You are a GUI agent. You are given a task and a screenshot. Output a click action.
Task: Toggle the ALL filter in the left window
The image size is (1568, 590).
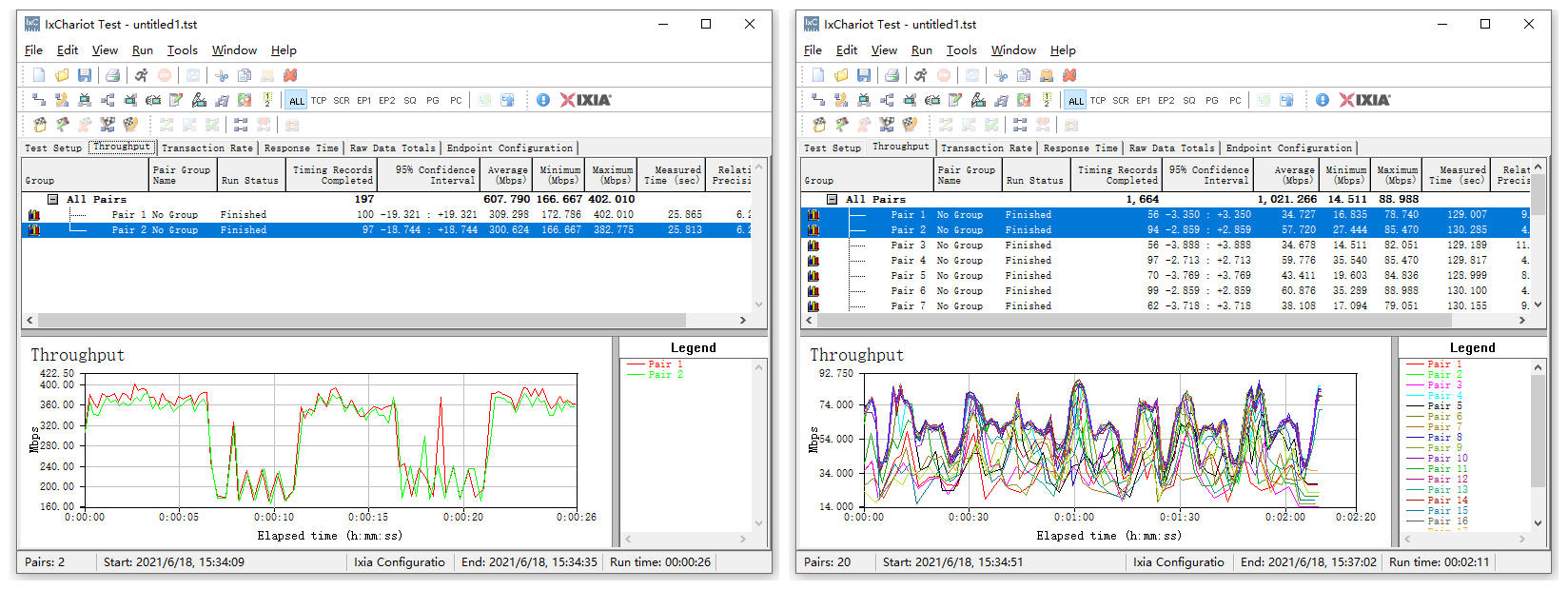(297, 100)
